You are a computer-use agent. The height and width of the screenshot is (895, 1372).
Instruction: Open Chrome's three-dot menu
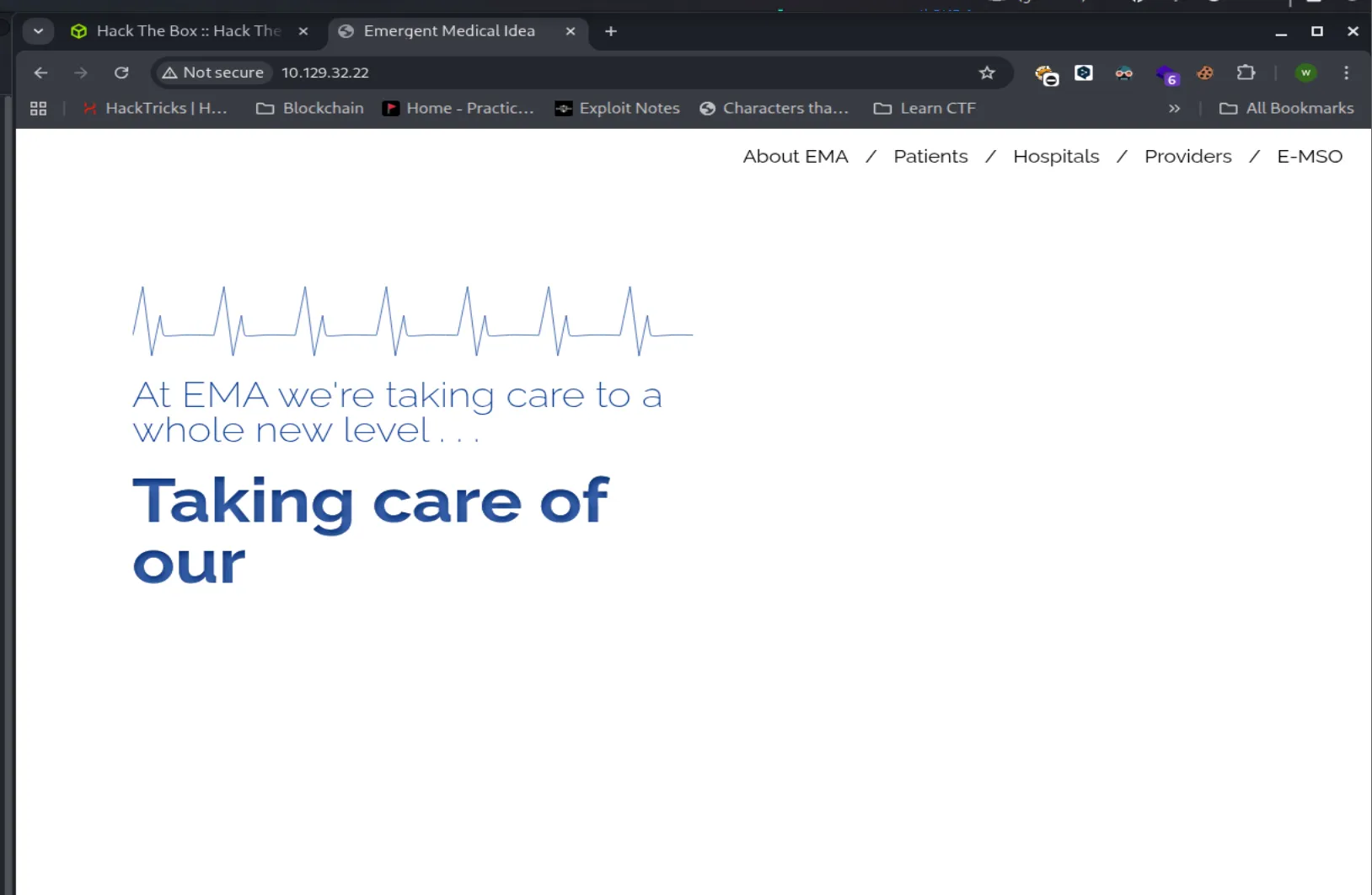(1346, 73)
